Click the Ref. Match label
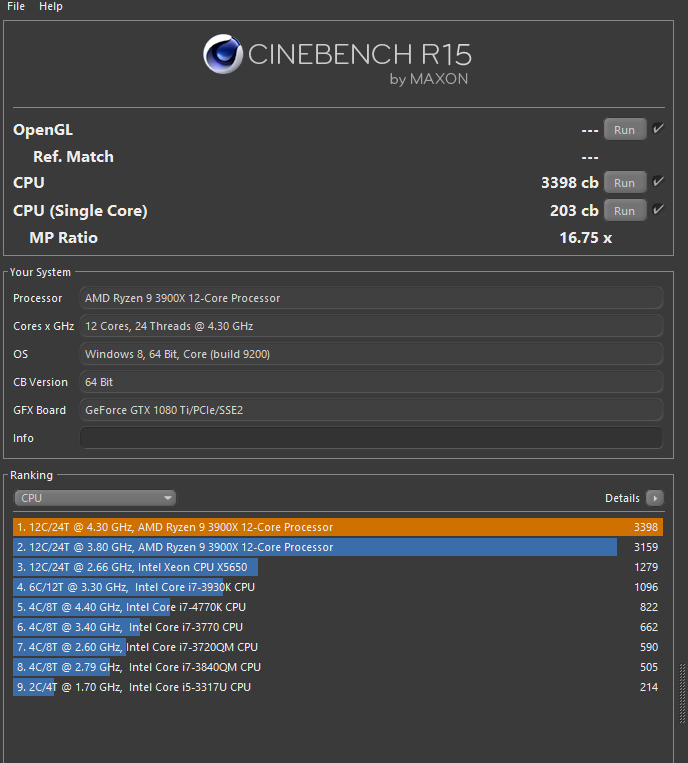This screenshot has width=688, height=763. click(73, 157)
